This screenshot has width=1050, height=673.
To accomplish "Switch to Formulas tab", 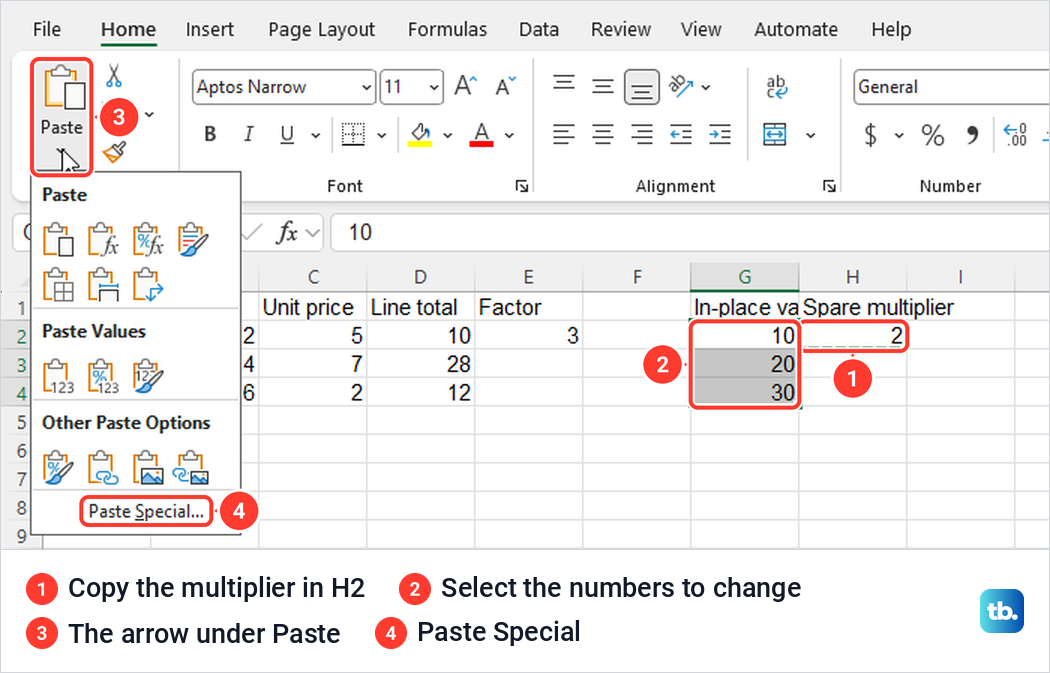I will (447, 29).
